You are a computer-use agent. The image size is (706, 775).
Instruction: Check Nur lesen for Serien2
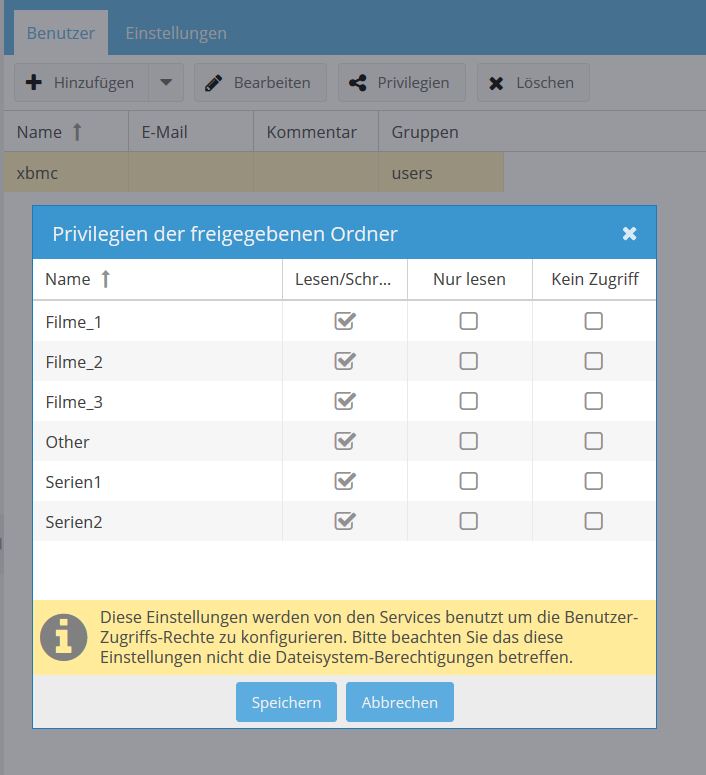click(x=469, y=521)
